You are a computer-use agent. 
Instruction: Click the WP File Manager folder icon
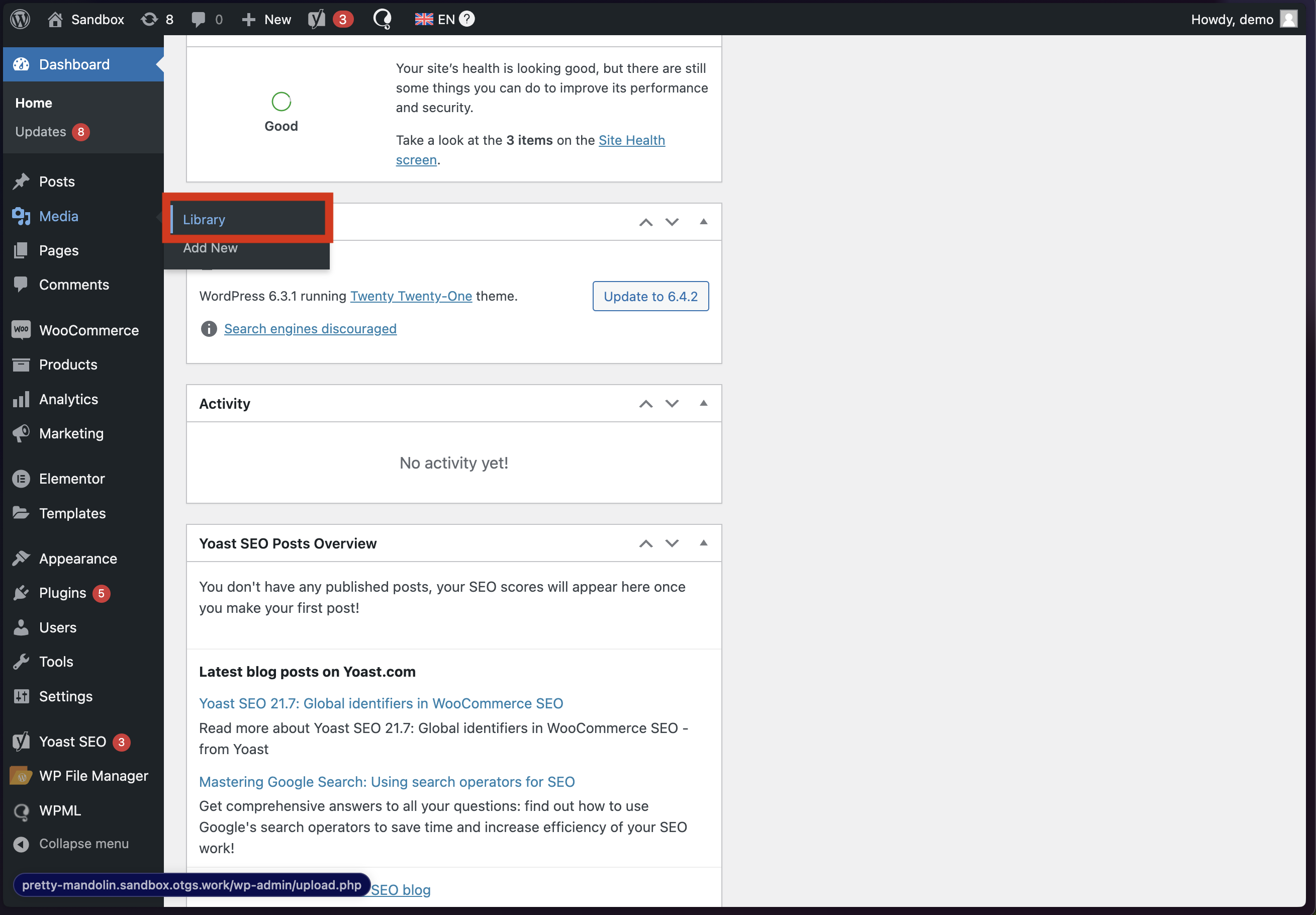tap(21, 776)
